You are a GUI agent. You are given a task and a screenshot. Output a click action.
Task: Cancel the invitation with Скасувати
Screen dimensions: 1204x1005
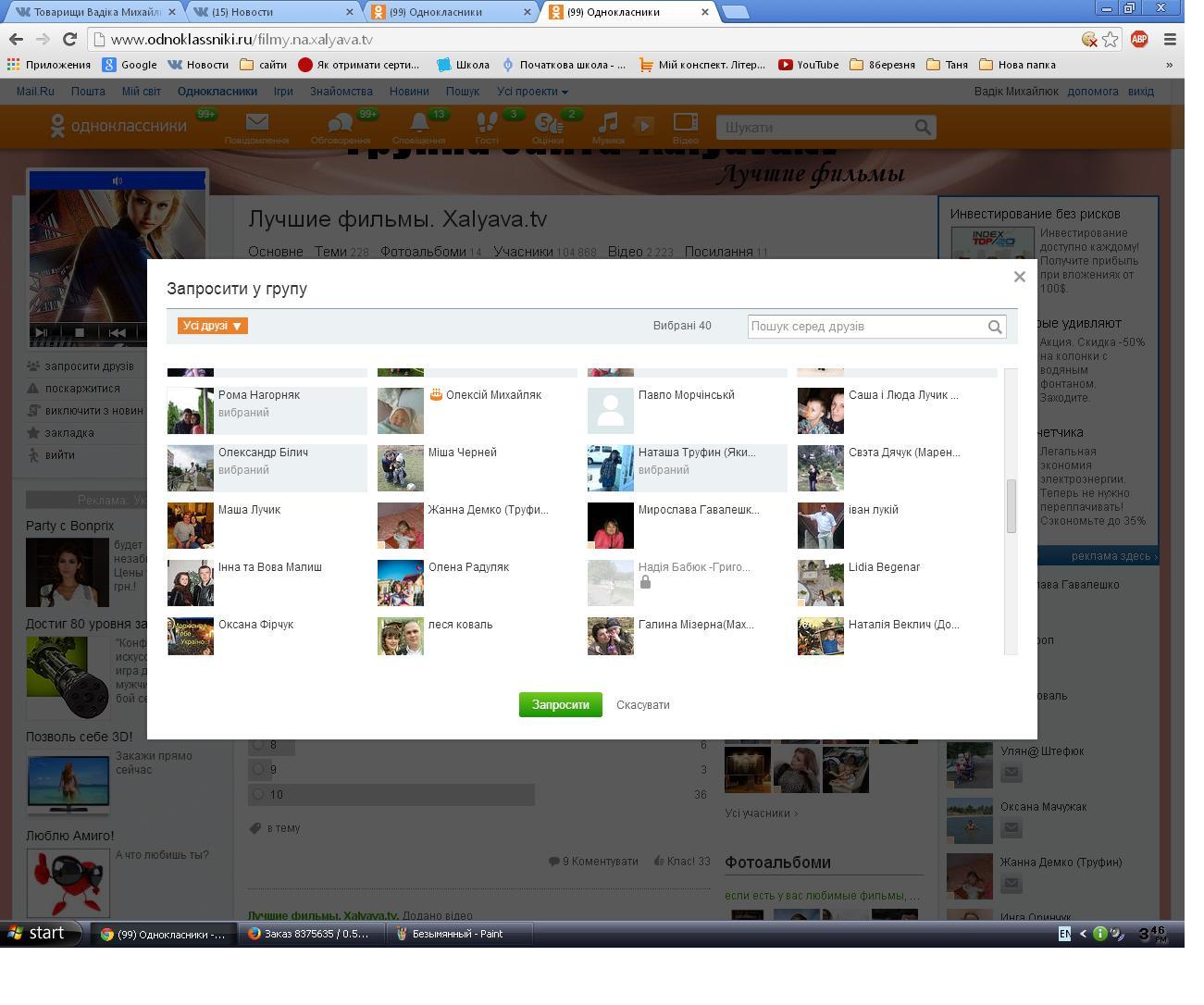[643, 705]
